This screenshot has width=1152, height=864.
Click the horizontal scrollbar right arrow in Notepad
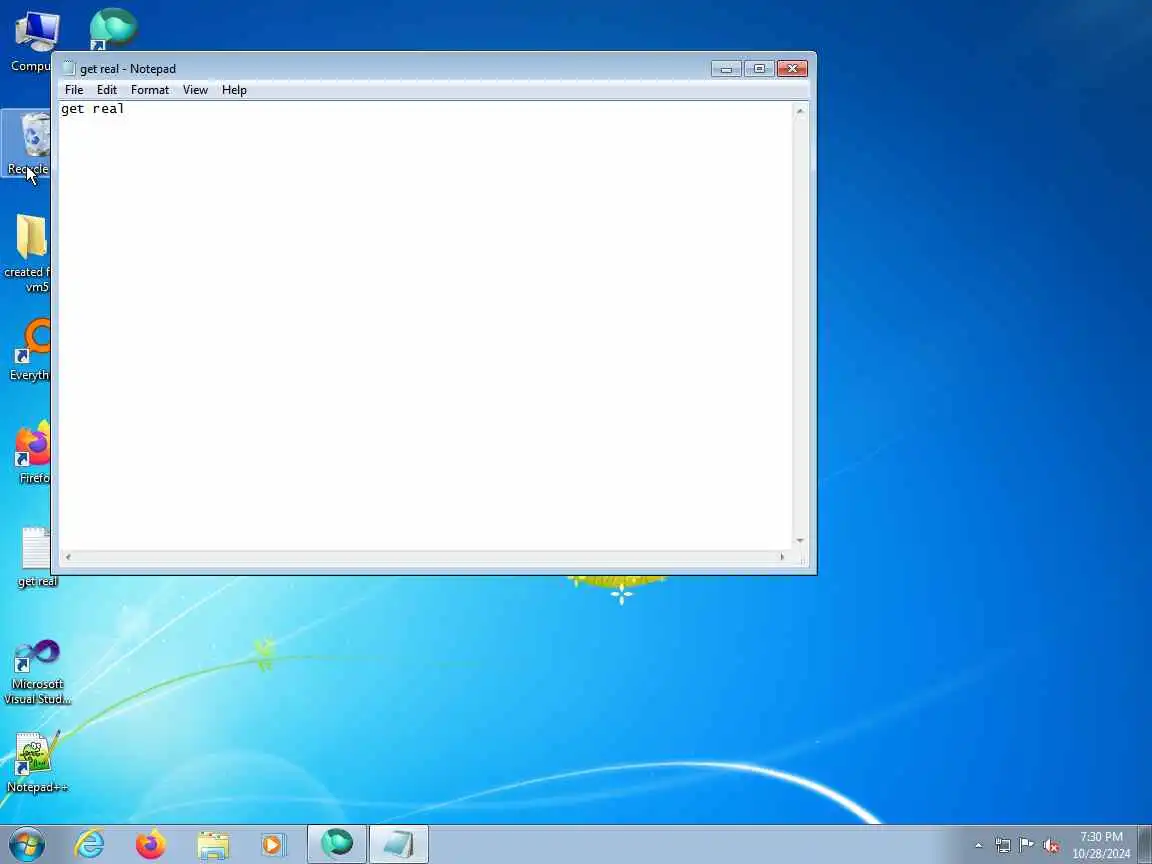click(x=782, y=557)
